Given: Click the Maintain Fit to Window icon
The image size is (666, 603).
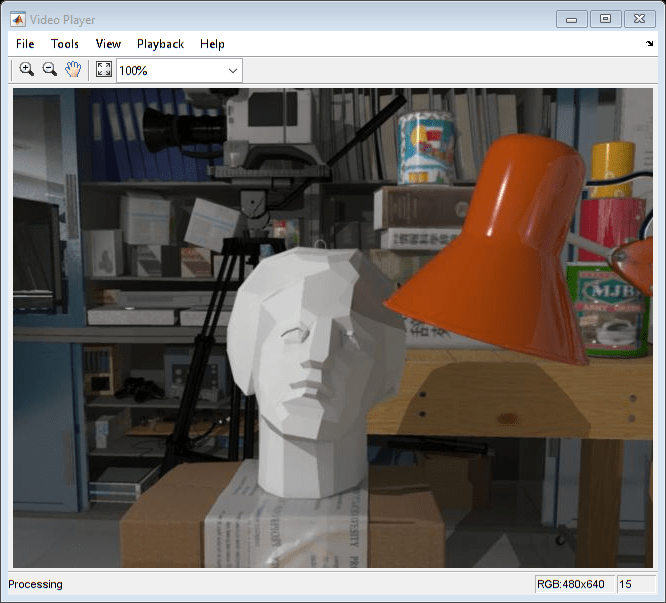Looking at the screenshot, I should click(104, 69).
